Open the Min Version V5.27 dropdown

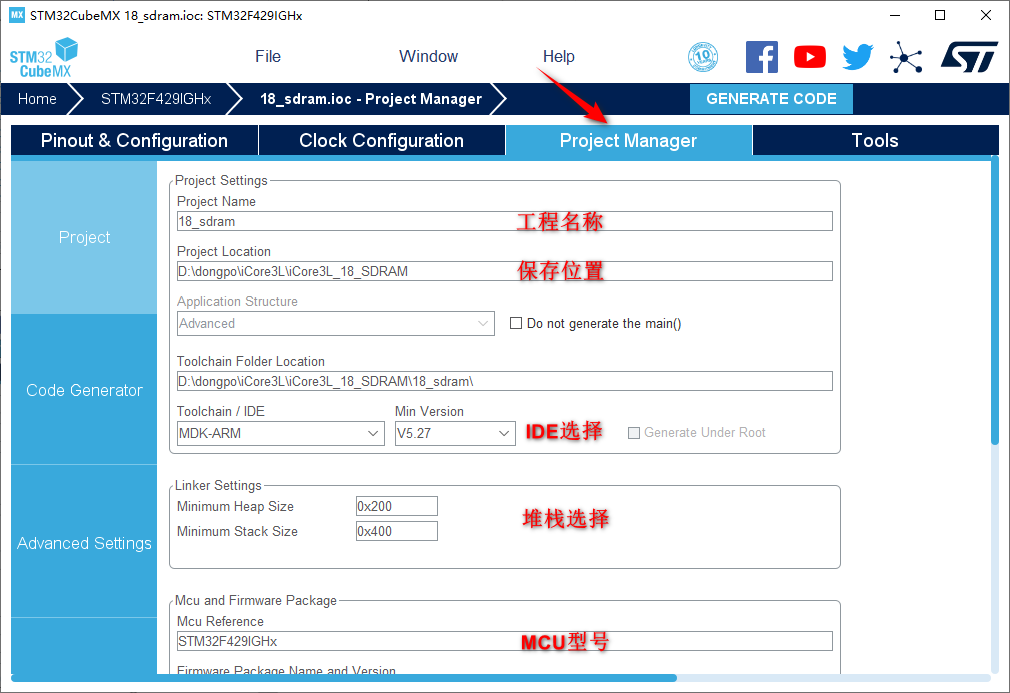coord(455,433)
